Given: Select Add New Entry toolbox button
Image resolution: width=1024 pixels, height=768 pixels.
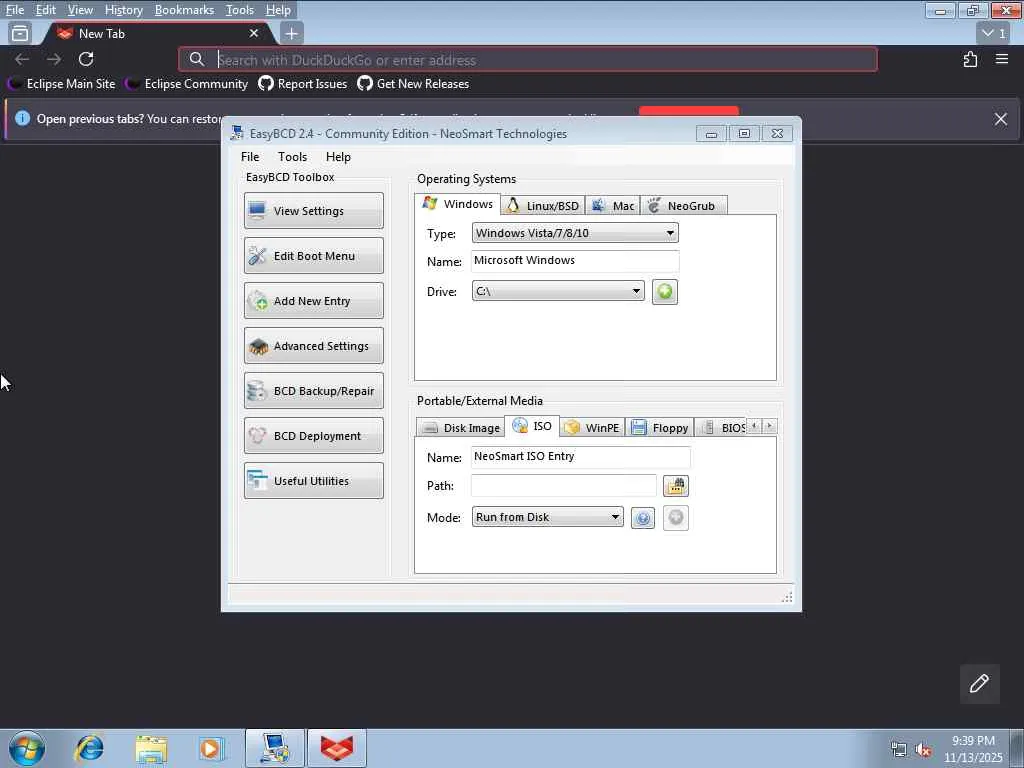Looking at the screenshot, I should [313, 301].
